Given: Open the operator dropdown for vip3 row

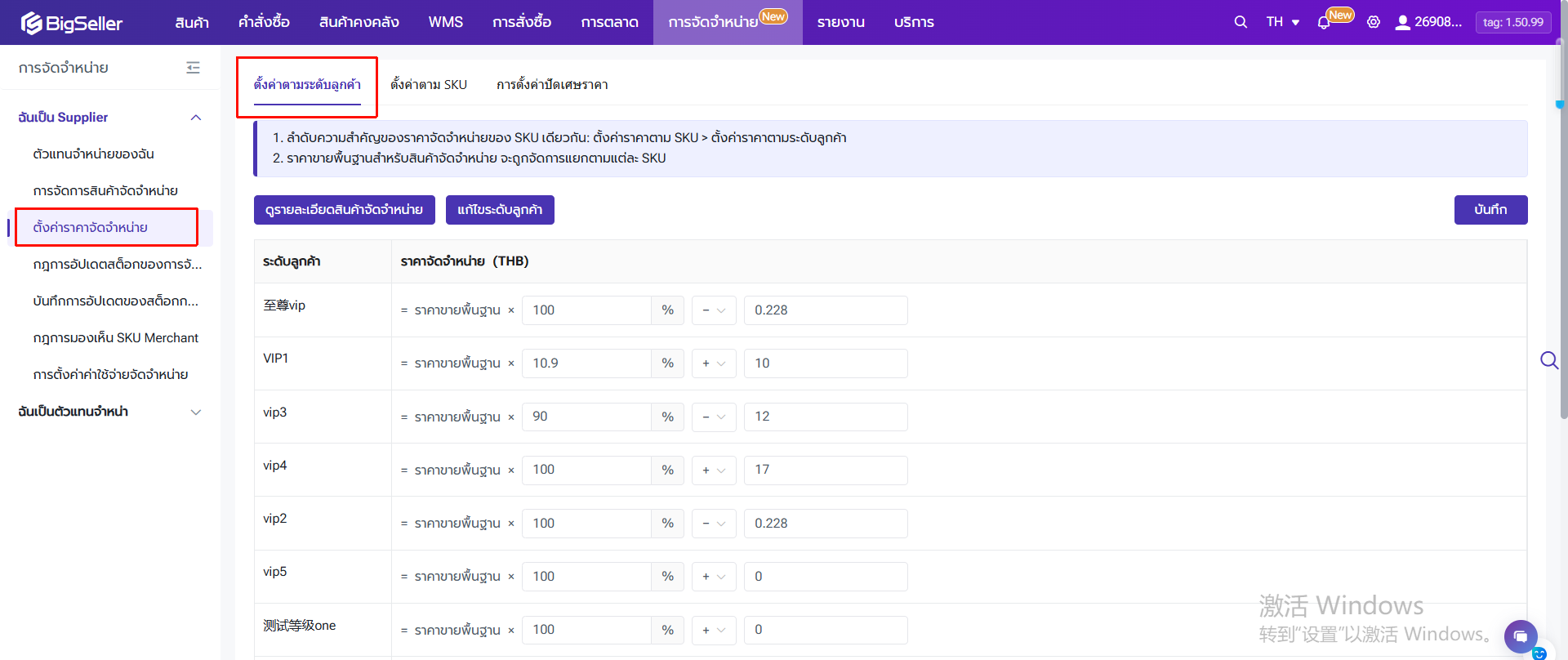Looking at the screenshot, I should [714, 417].
